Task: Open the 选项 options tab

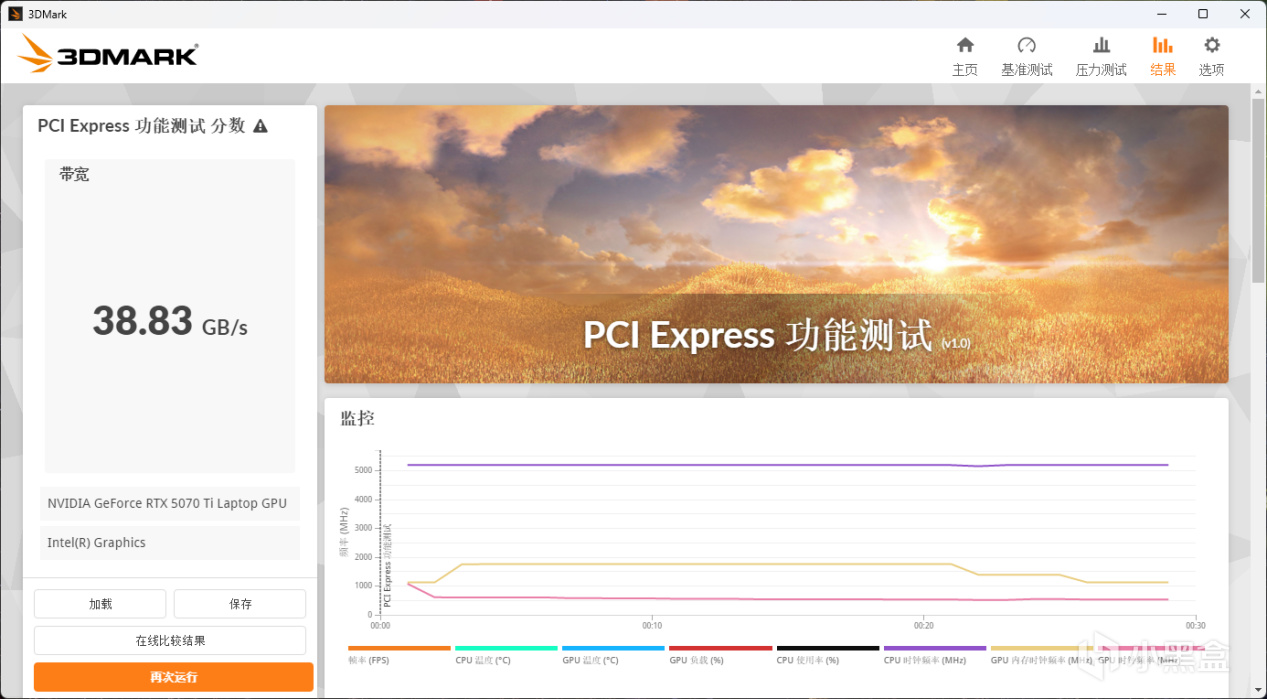Action: tap(1212, 57)
